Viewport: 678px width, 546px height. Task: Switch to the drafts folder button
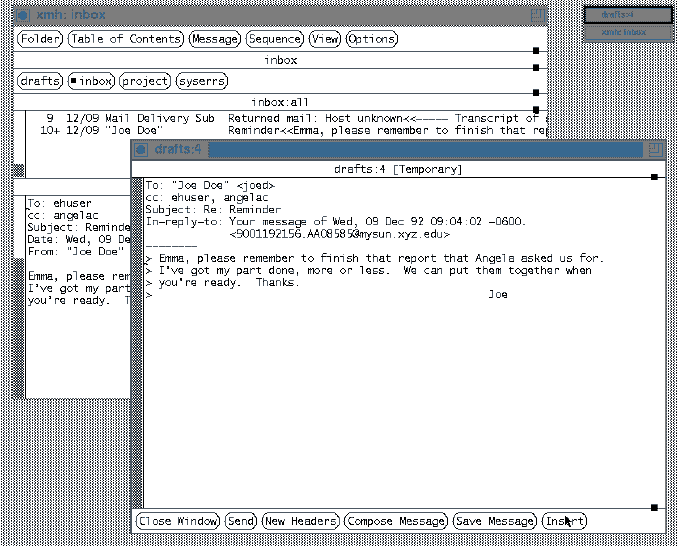tap(40, 80)
